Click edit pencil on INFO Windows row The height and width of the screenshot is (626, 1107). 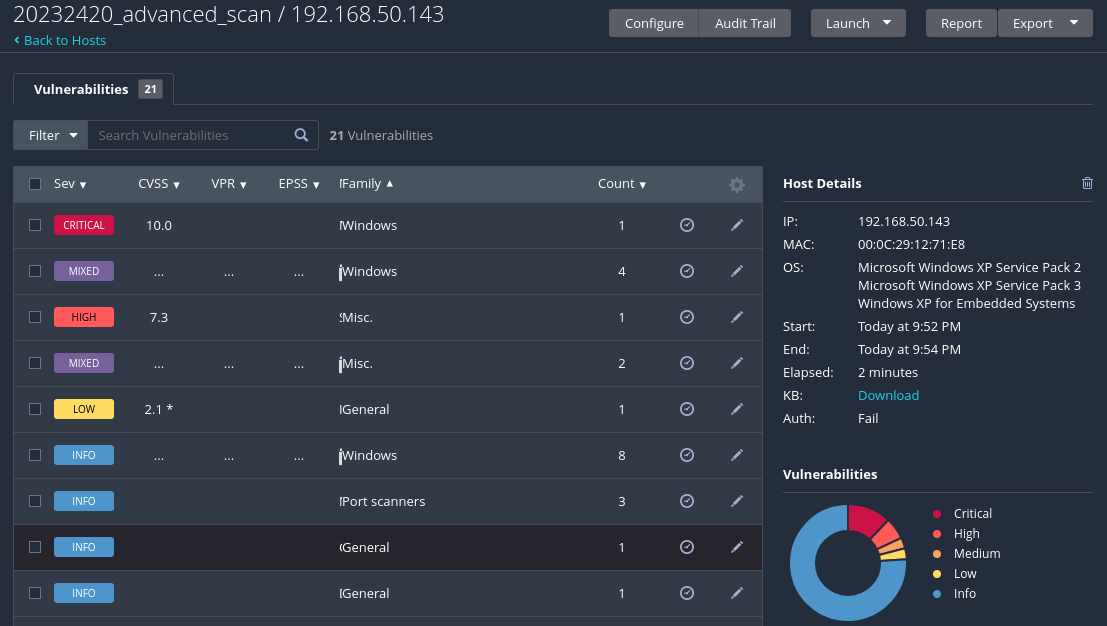736,455
